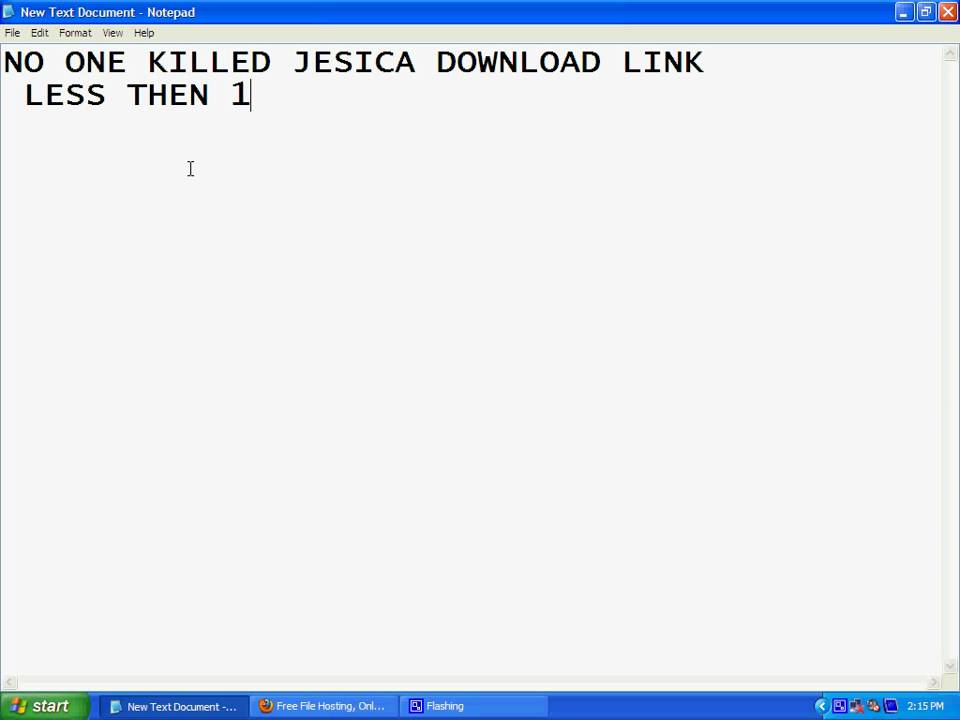Image resolution: width=960 pixels, height=720 pixels.
Task: Click the Firefox icon on the Free File Hosting taskbar button
Action: (266, 706)
